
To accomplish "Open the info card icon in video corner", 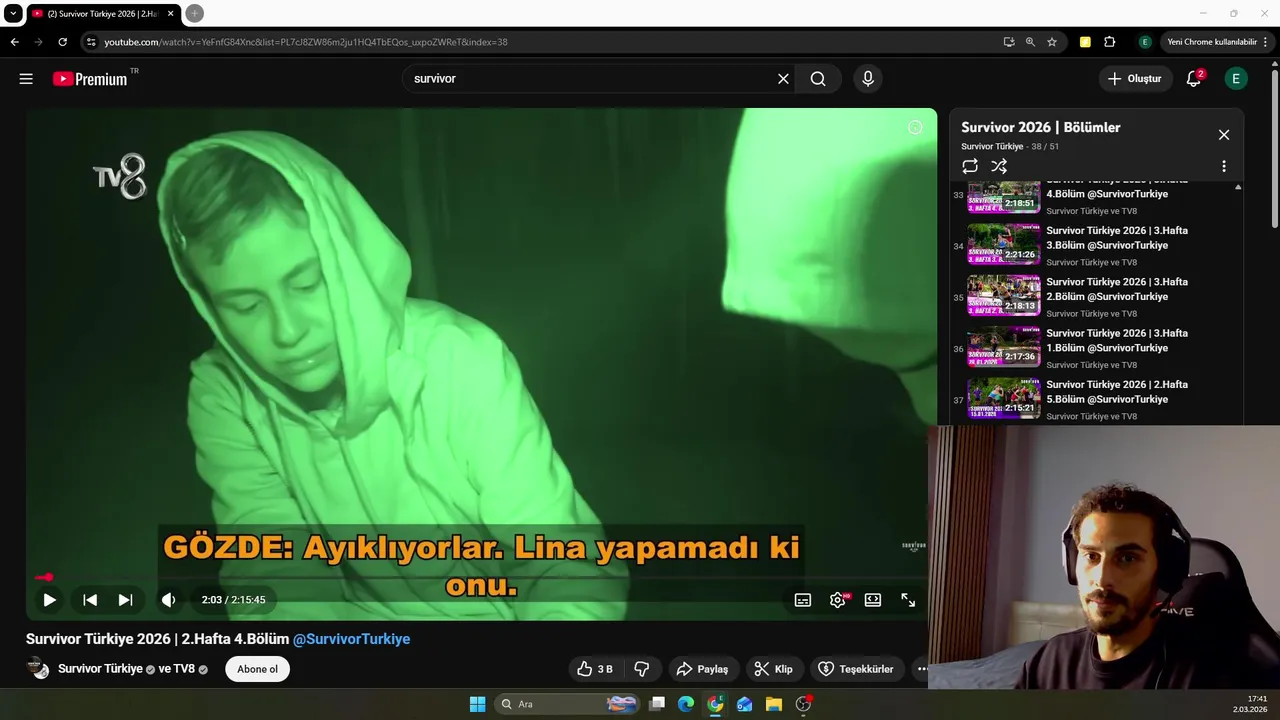I will [x=914, y=127].
